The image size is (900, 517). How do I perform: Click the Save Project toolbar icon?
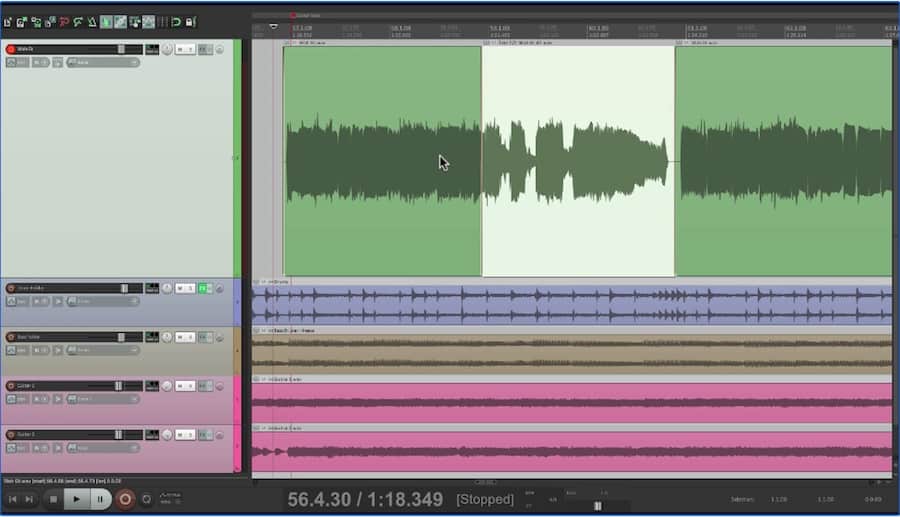point(36,22)
